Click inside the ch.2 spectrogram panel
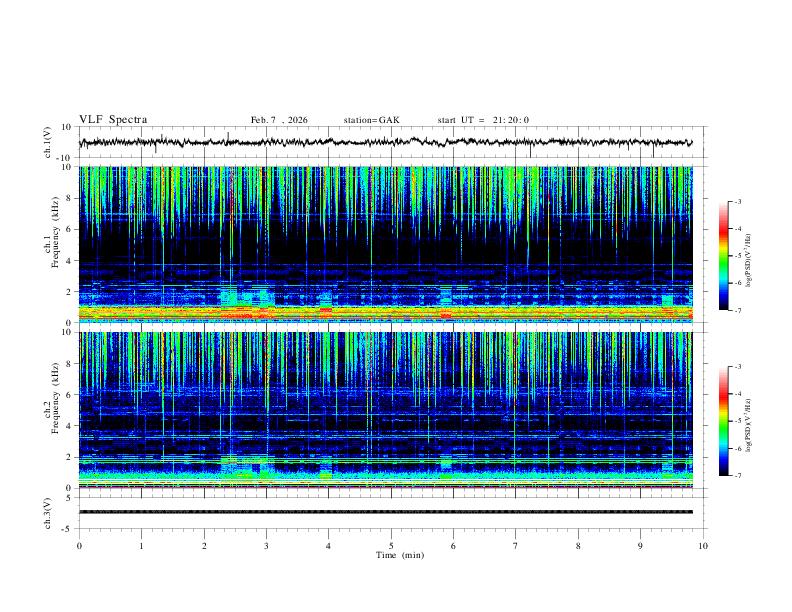792x612 pixels. [385, 410]
